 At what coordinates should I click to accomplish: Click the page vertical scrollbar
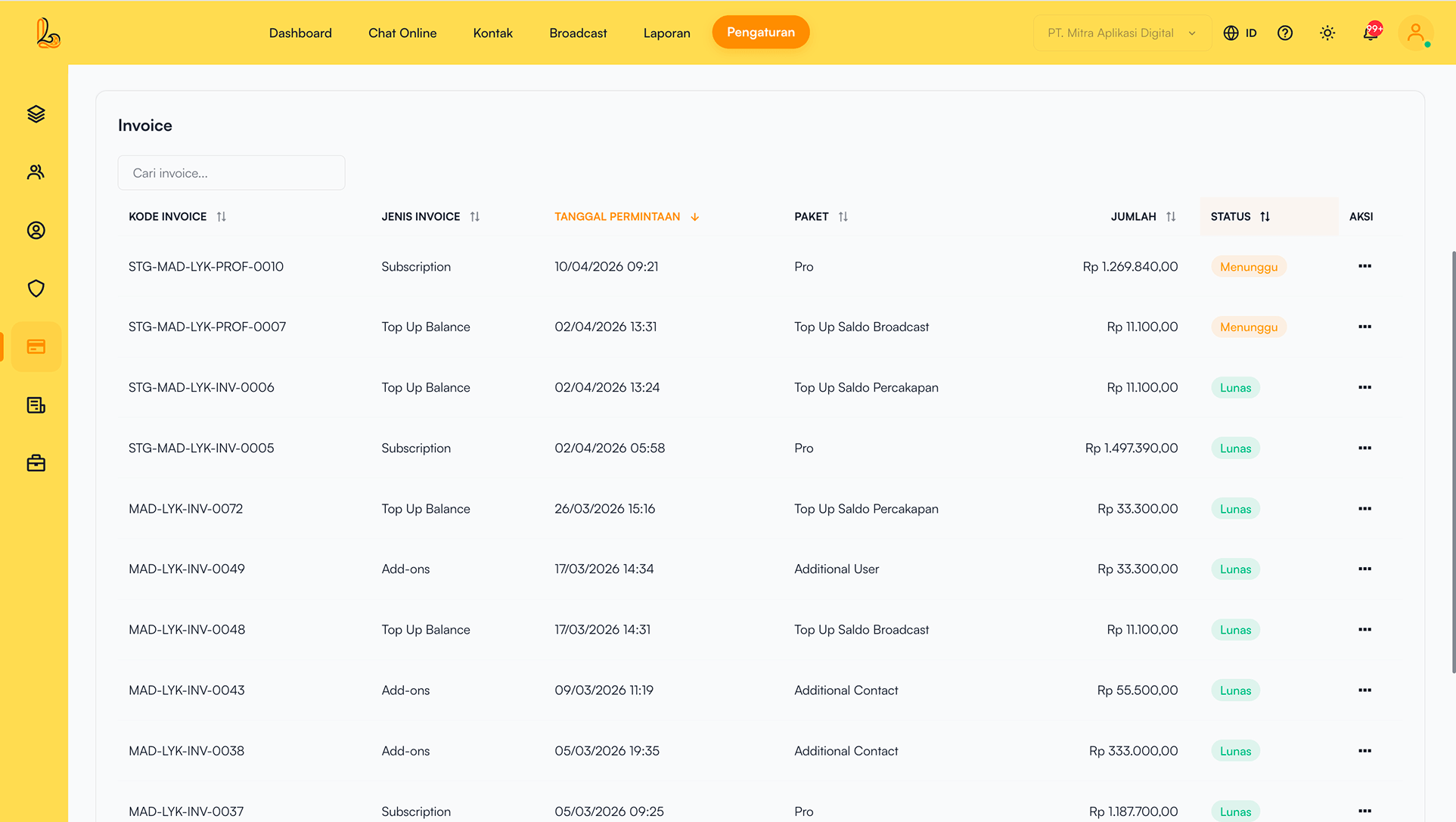pos(1453,461)
